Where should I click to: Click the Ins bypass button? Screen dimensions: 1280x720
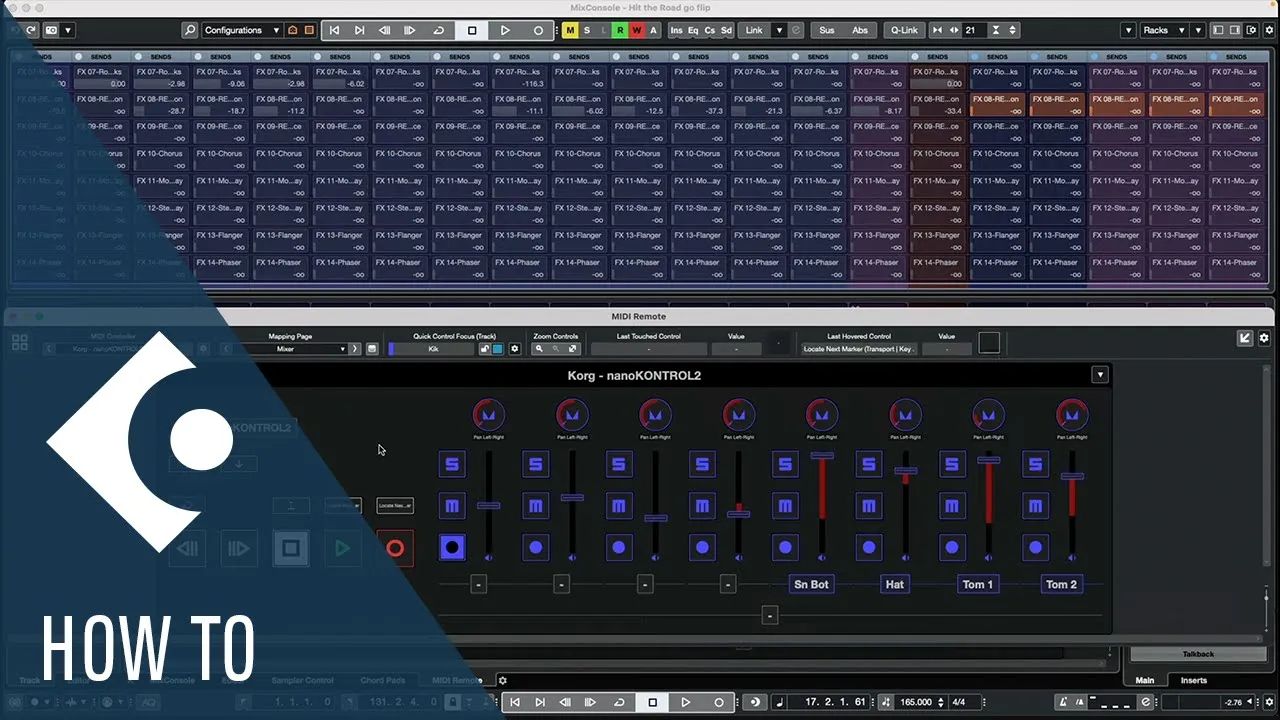pos(677,30)
